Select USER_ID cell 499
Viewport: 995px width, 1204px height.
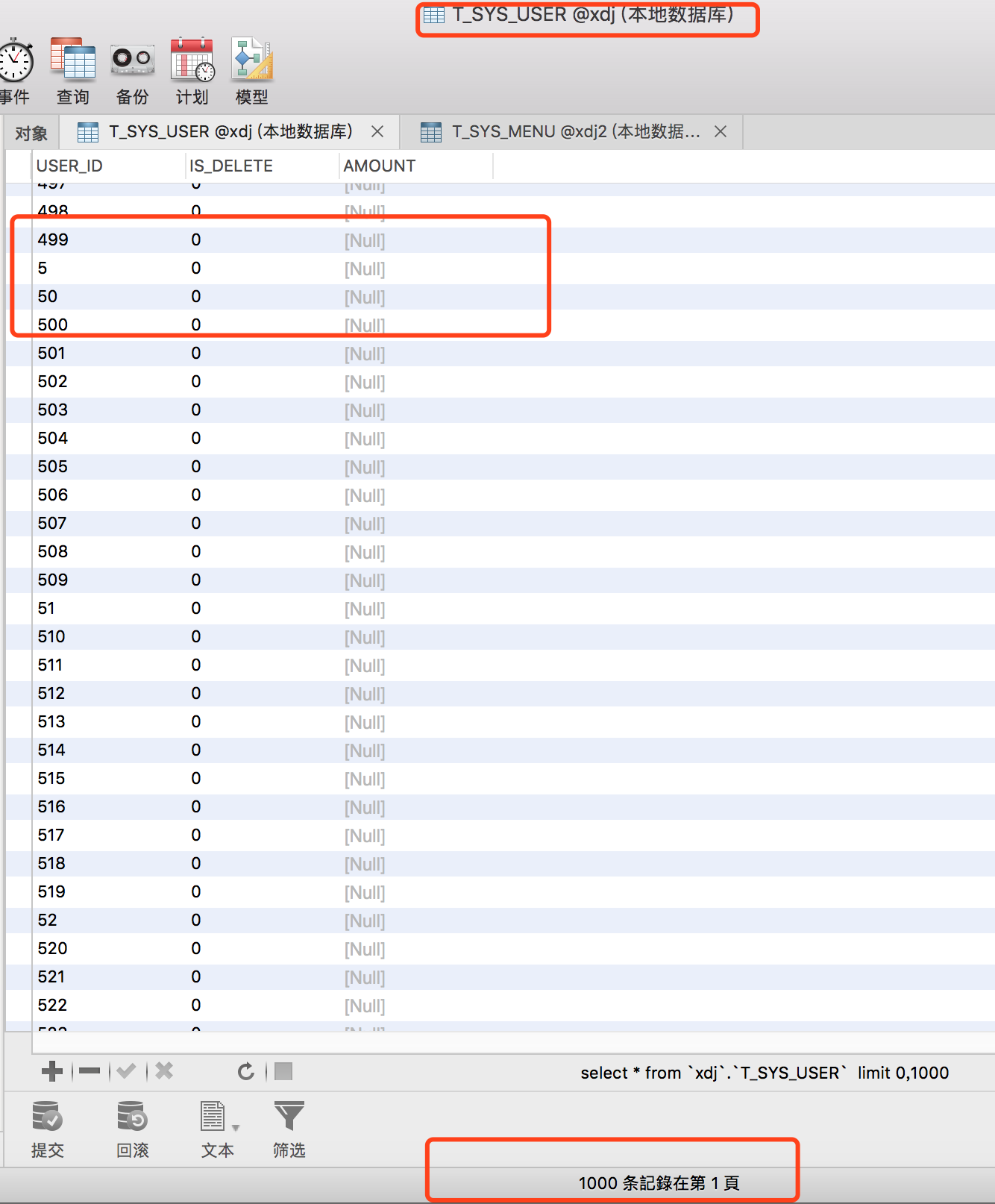pos(108,239)
